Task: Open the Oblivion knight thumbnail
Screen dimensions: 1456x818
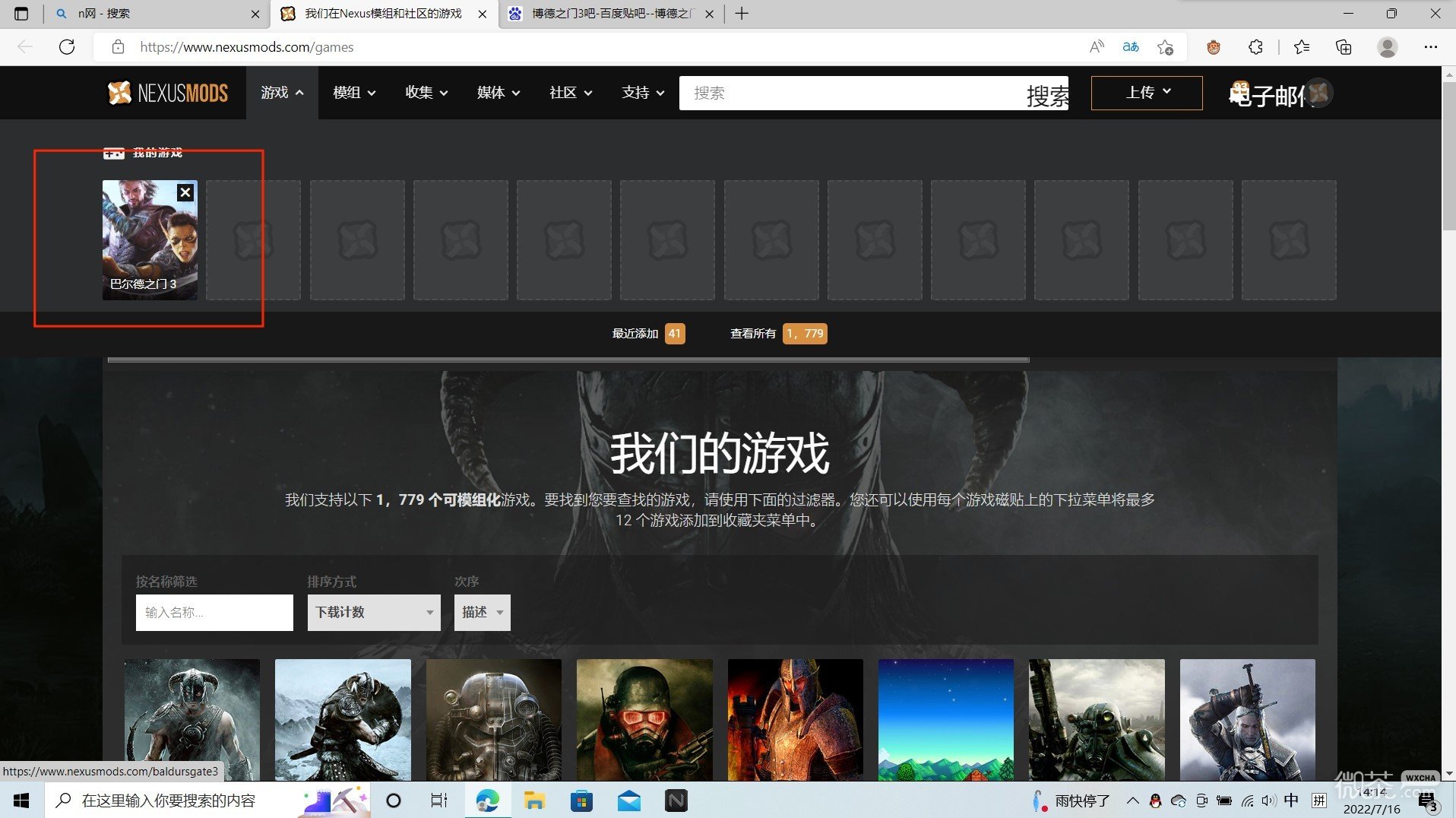Action: (x=796, y=720)
